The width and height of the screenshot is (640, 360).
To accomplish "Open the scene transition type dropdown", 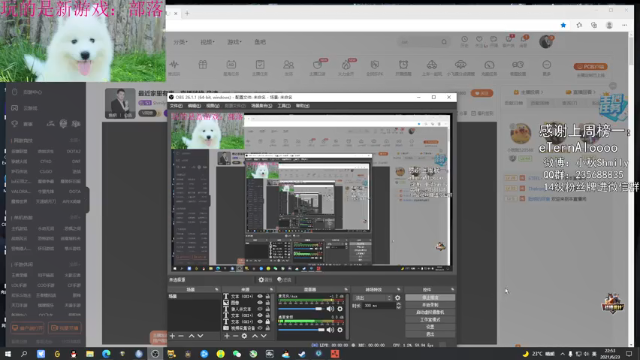I will click(x=373, y=298).
